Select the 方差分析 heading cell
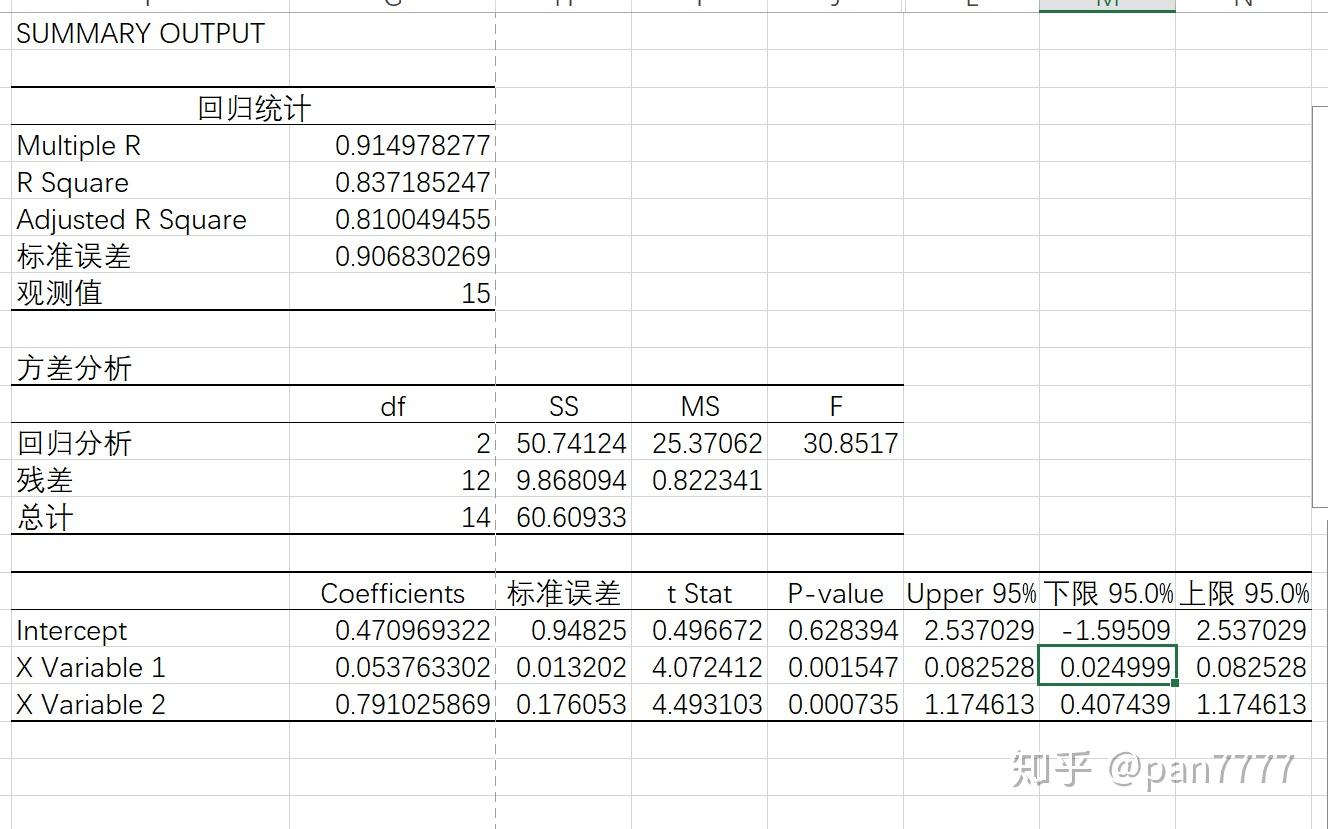Screen dimensions: 1328x829 point(74,369)
